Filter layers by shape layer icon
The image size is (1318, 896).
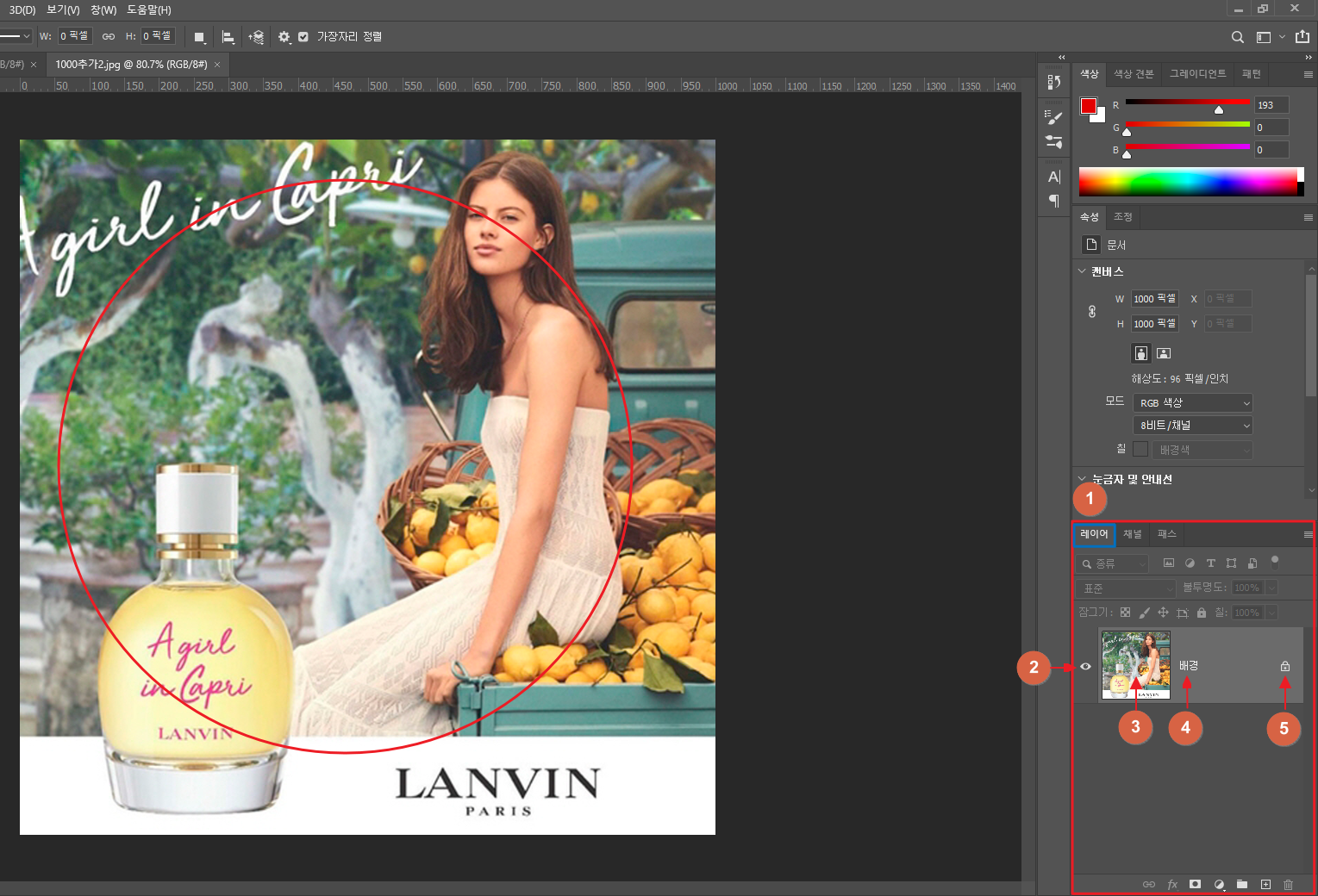(1231, 563)
